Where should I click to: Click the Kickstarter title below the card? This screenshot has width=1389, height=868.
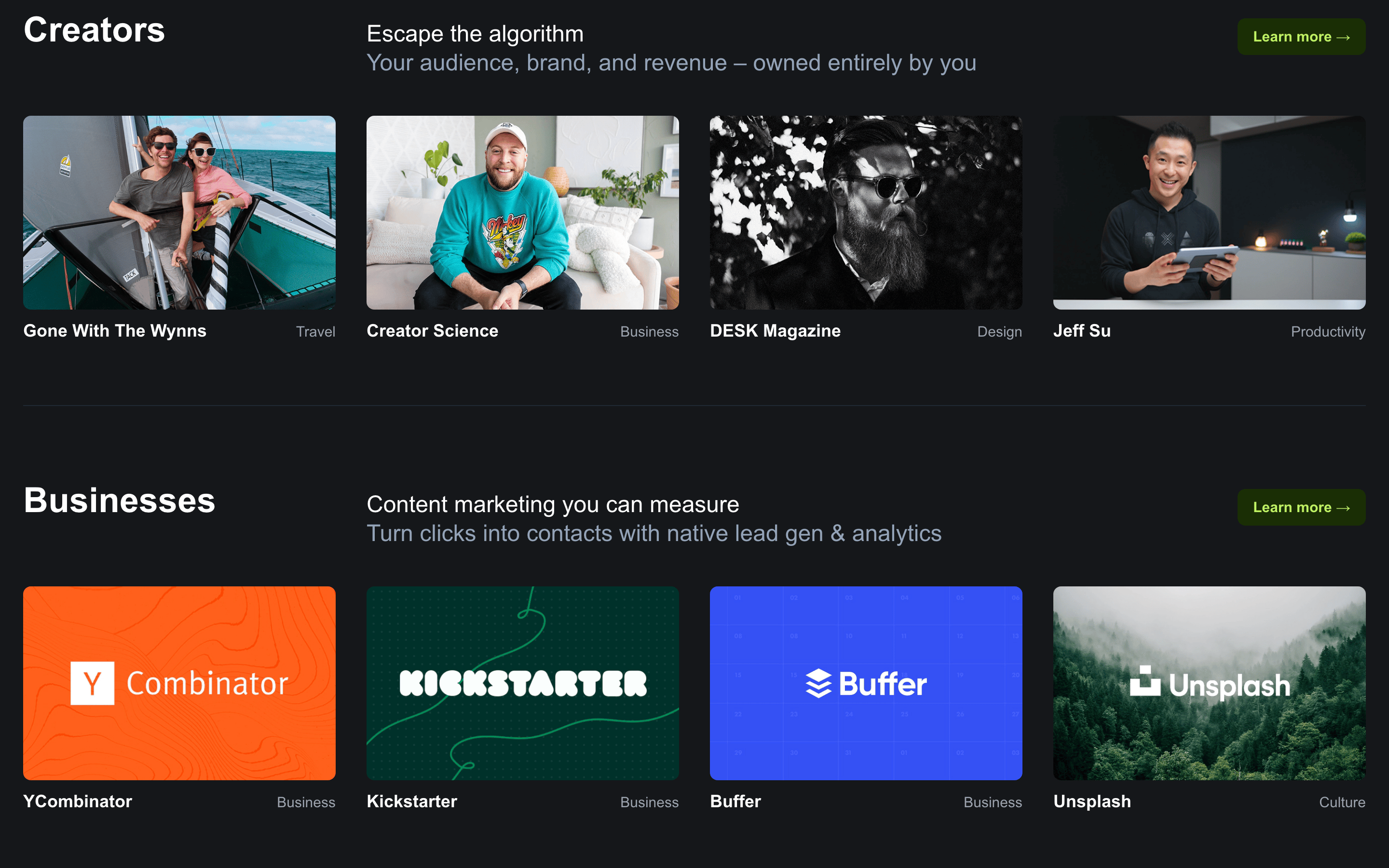click(411, 801)
